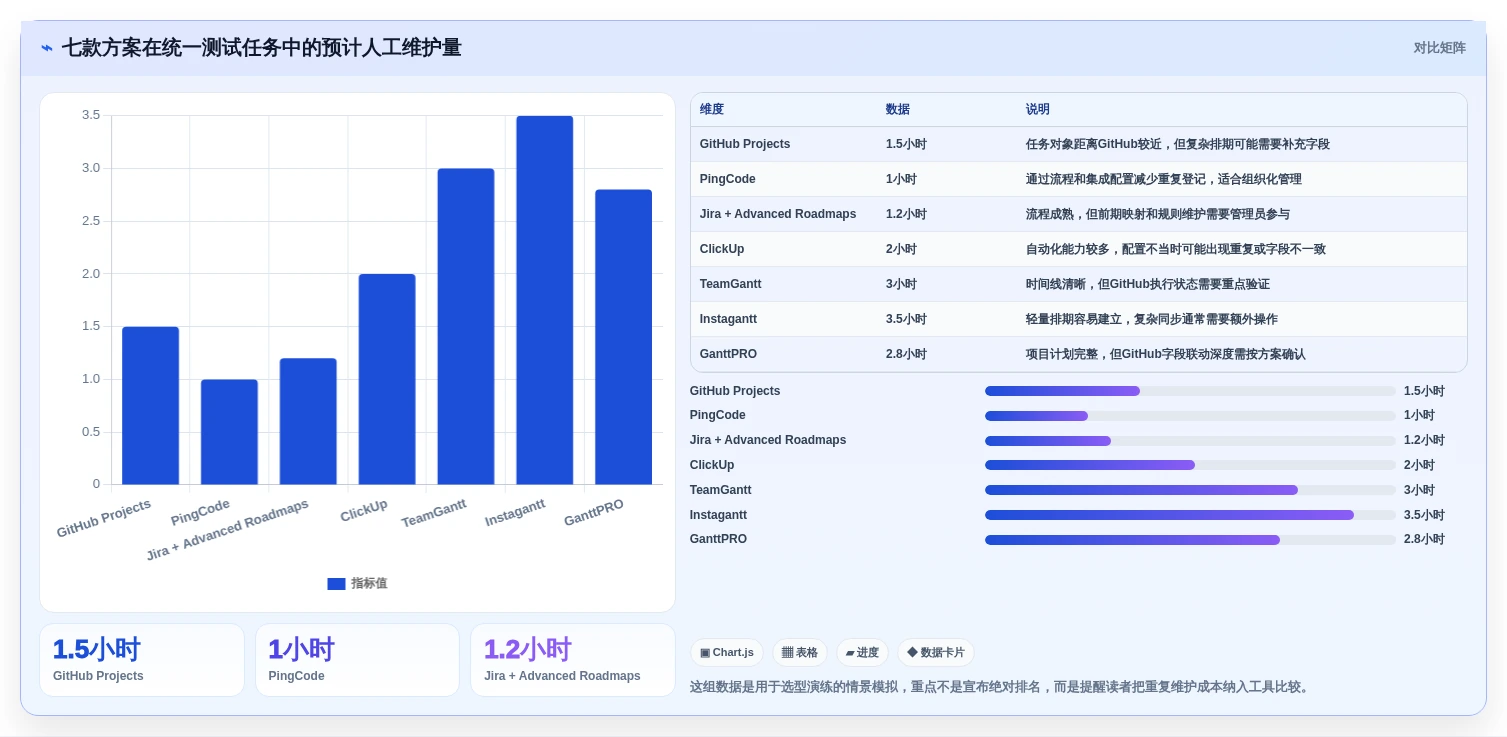This screenshot has width=1507, height=737.
Task: Click the description 流程成熟，但前期映射和规则维护需要管理员参与
Action: click(x=1158, y=214)
